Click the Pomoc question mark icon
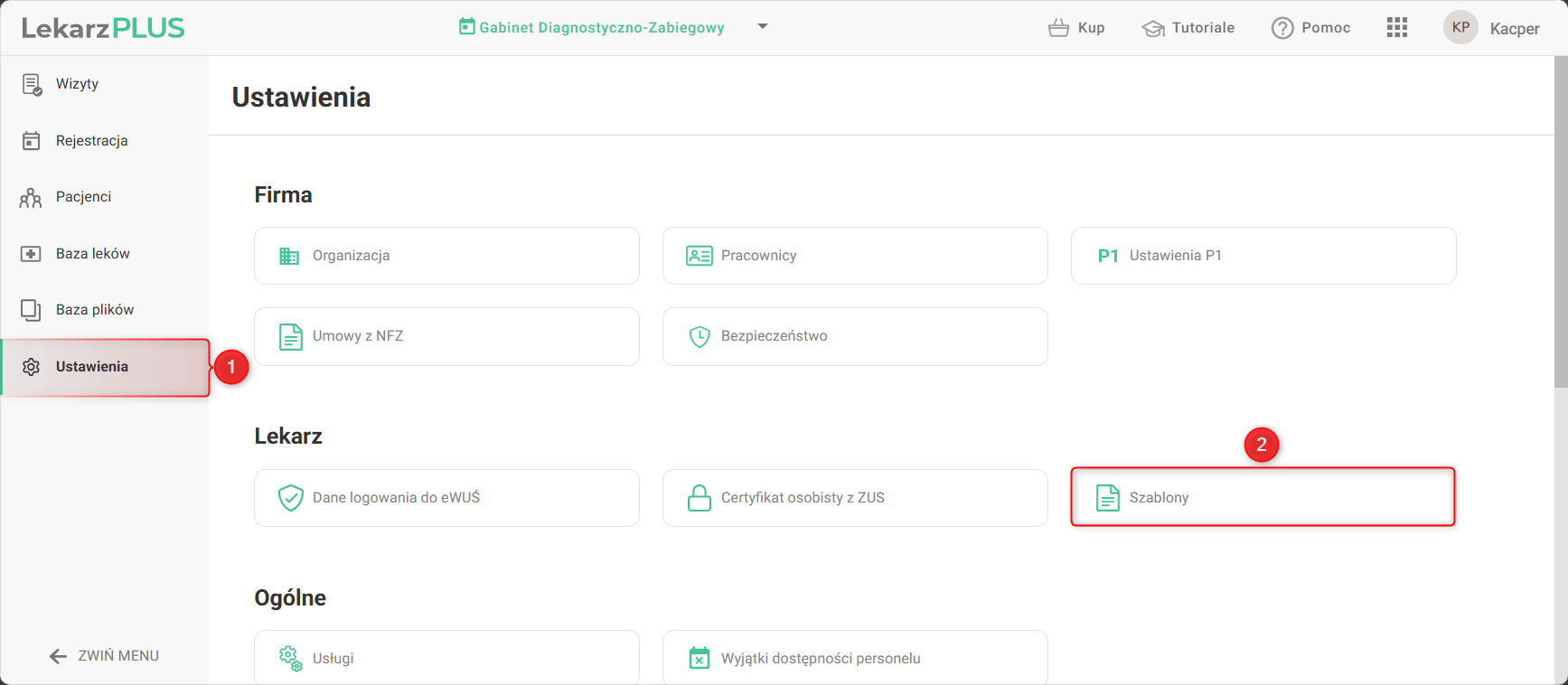The image size is (1568, 685). coord(1282,28)
